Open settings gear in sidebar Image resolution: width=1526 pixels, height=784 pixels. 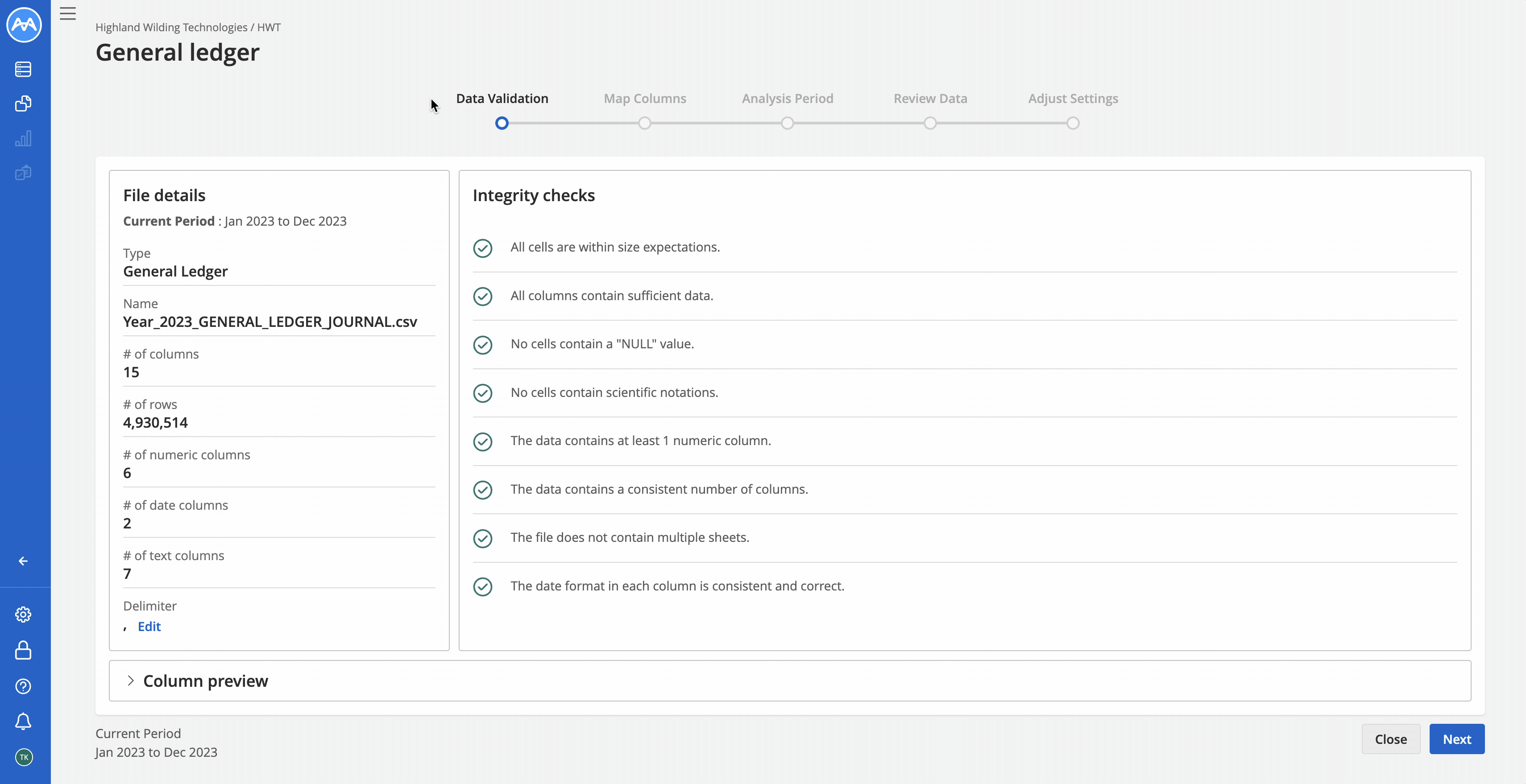[23, 614]
